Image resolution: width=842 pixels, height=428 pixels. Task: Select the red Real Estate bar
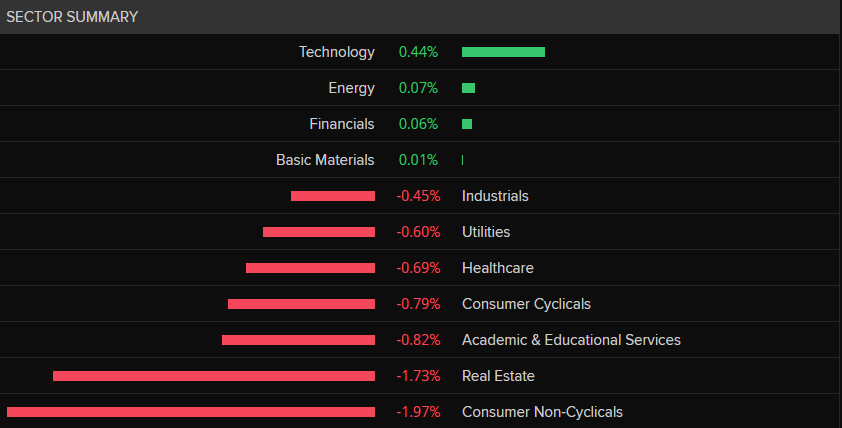[x=214, y=376]
